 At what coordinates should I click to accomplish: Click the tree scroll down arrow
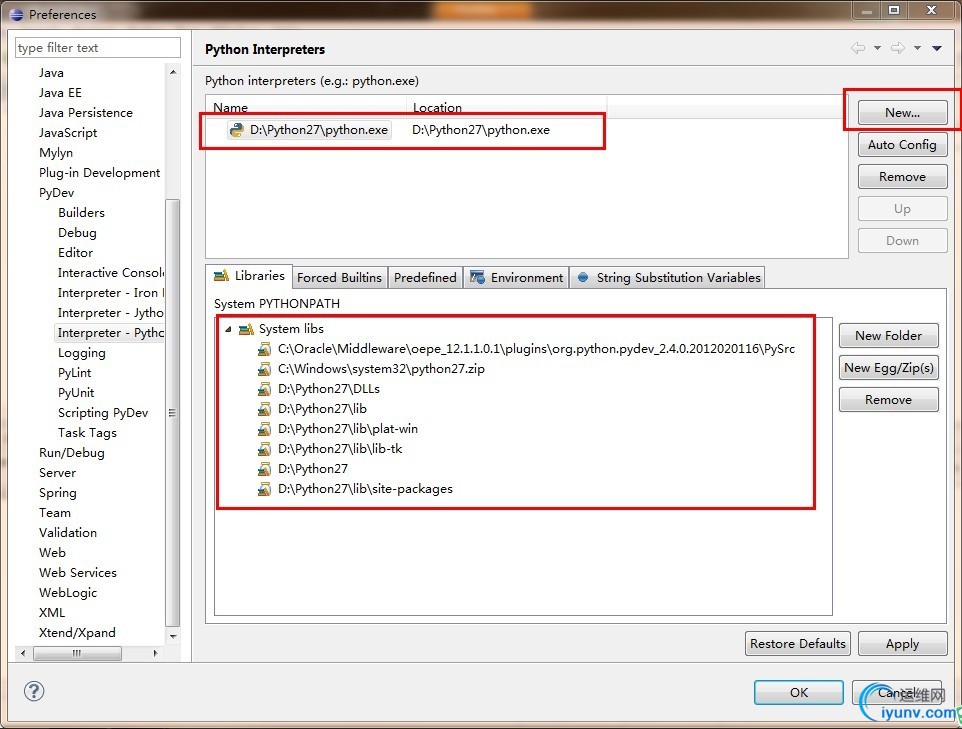pos(173,636)
